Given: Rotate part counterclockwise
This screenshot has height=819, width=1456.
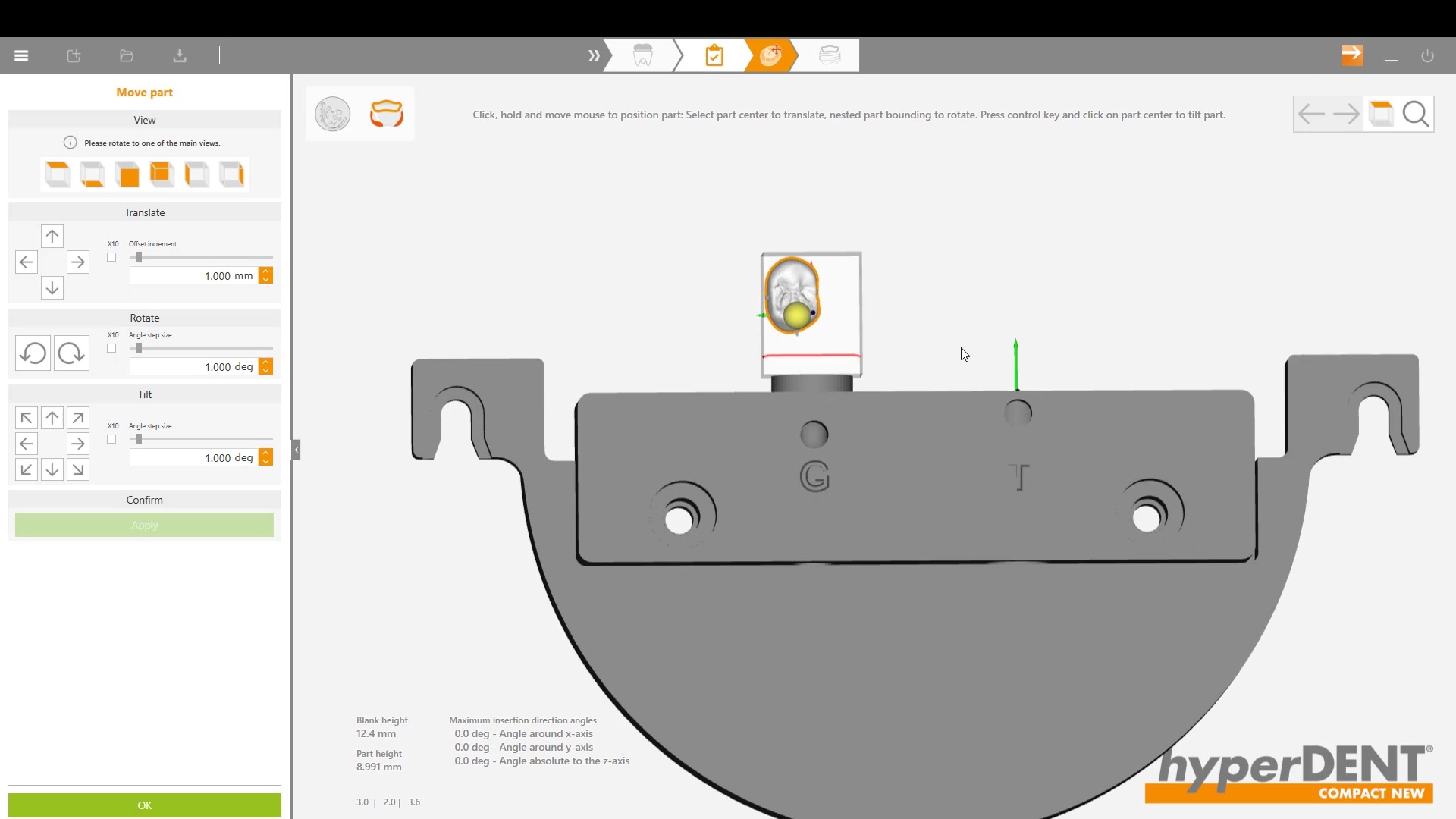Looking at the screenshot, I should [x=33, y=353].
